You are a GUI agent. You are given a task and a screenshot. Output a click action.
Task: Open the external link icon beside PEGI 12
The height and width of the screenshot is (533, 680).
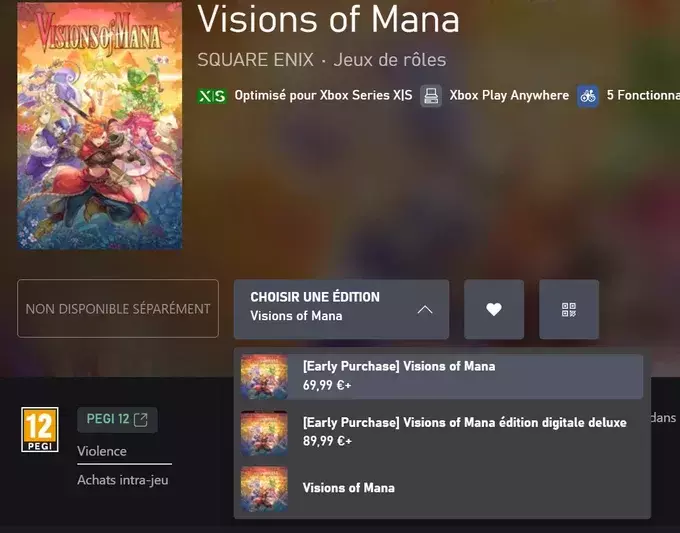(141, 419)
